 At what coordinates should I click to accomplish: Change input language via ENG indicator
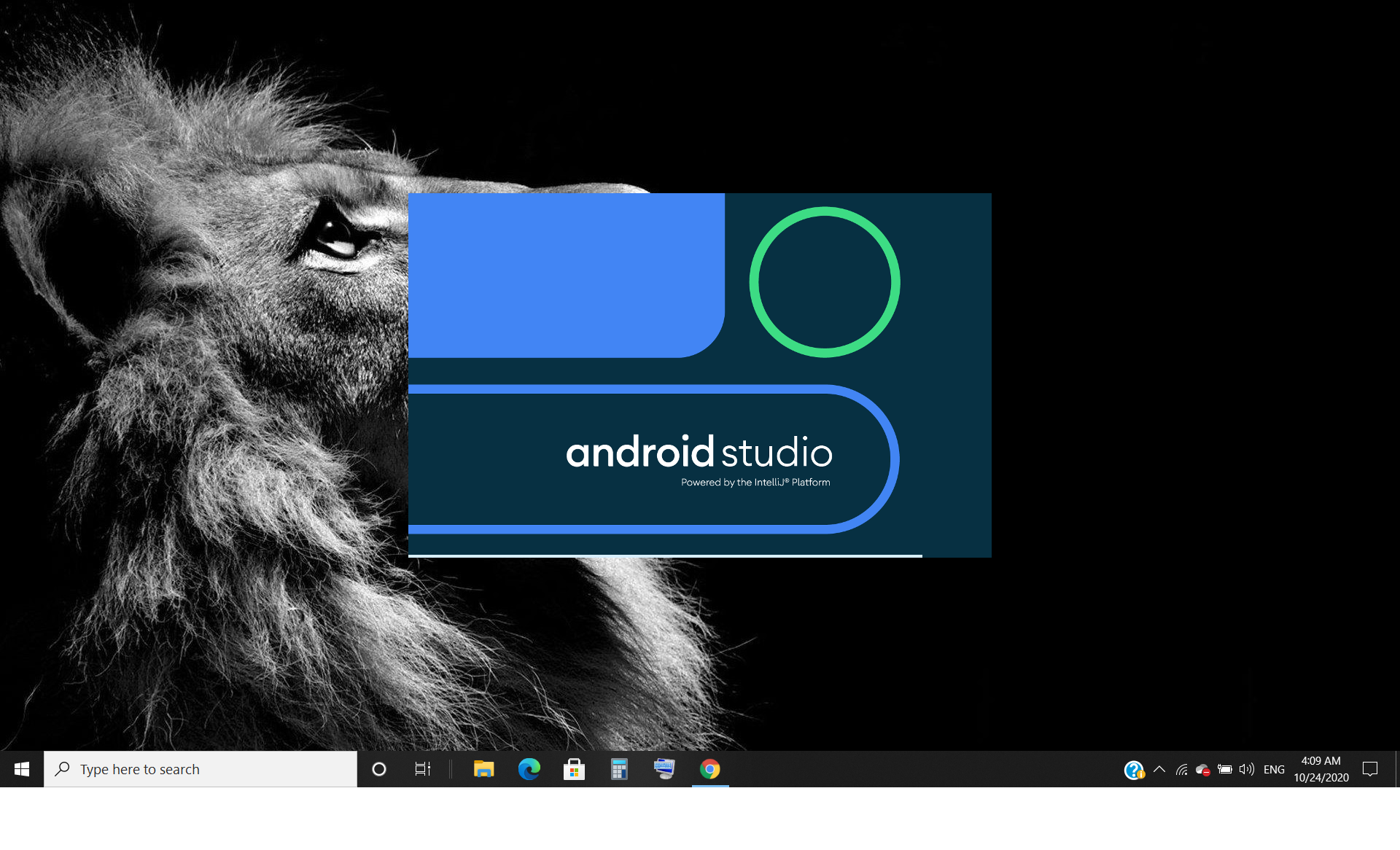[1274, 769]
